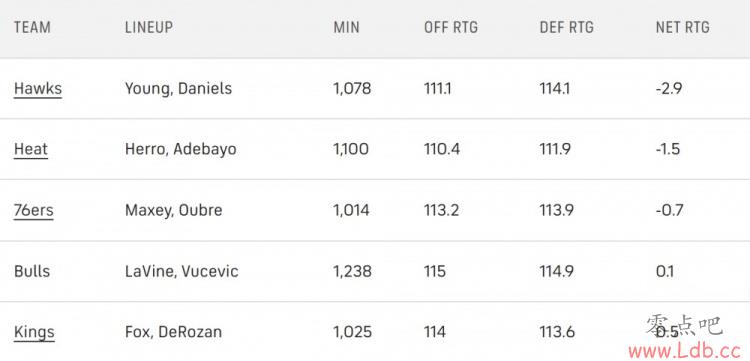
Task: Sort by the MIN column header
Action: pyautogui.click(x=346, y=27)
